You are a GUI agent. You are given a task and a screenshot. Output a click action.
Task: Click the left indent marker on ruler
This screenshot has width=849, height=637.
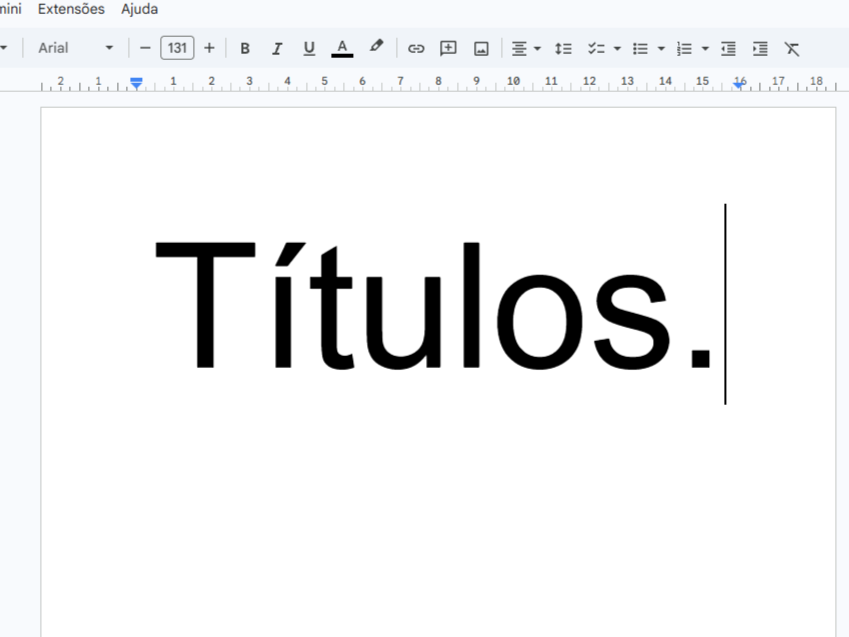click(x=136, y=83)
